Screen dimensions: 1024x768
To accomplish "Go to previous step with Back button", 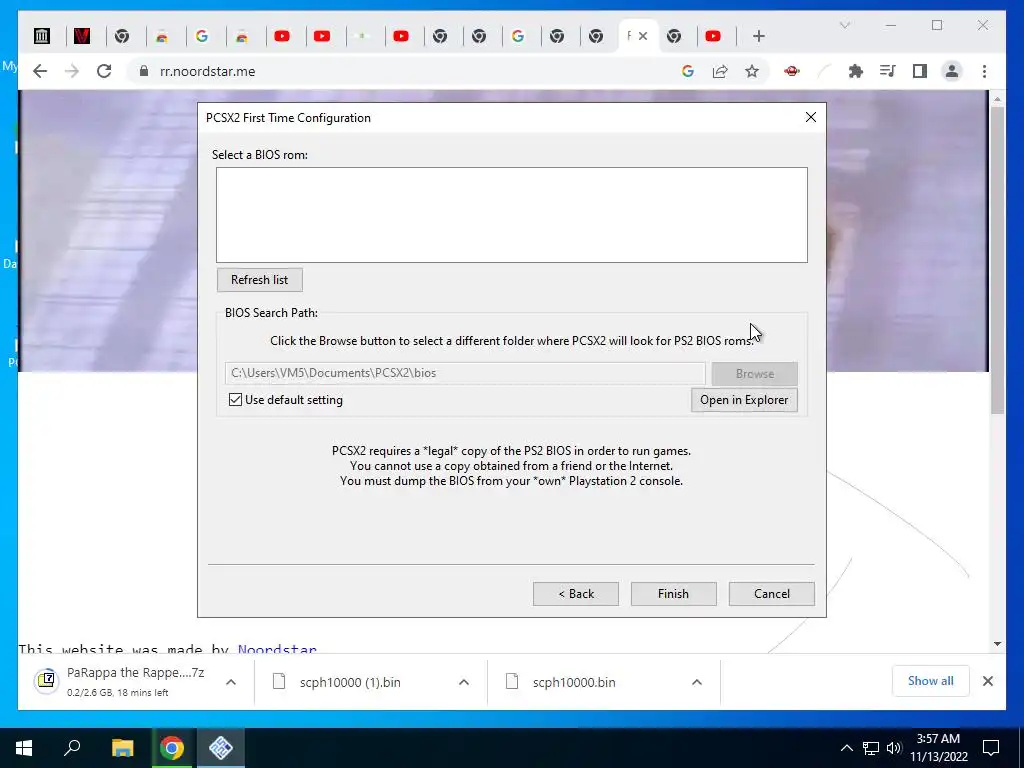I will pyautogui.click(x=575, y=594).
